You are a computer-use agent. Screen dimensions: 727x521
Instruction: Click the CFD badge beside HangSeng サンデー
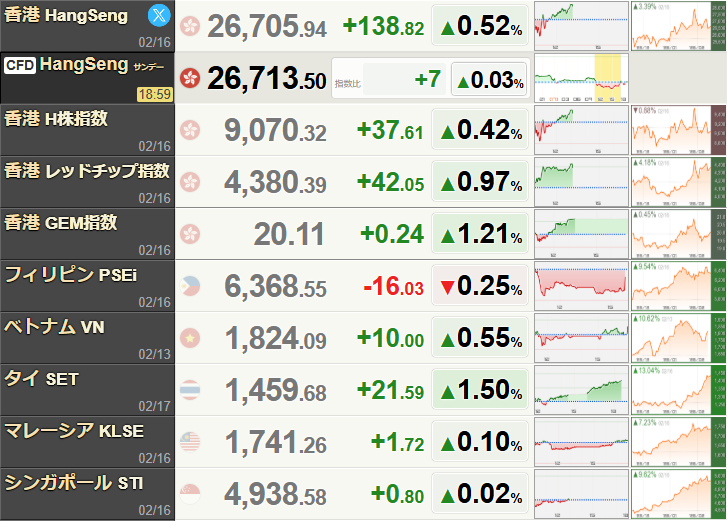coord(20,65)
